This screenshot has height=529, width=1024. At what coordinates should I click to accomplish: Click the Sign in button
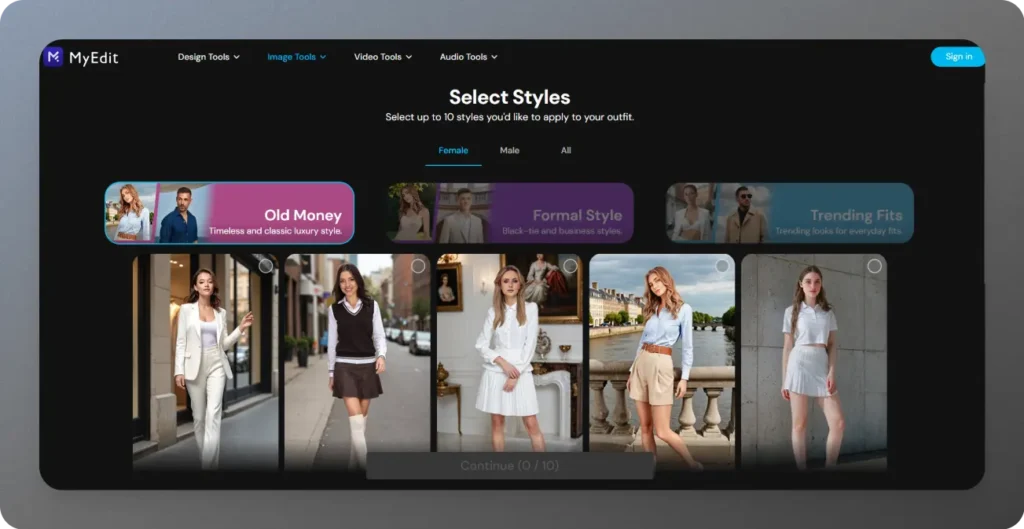[958, 57]
